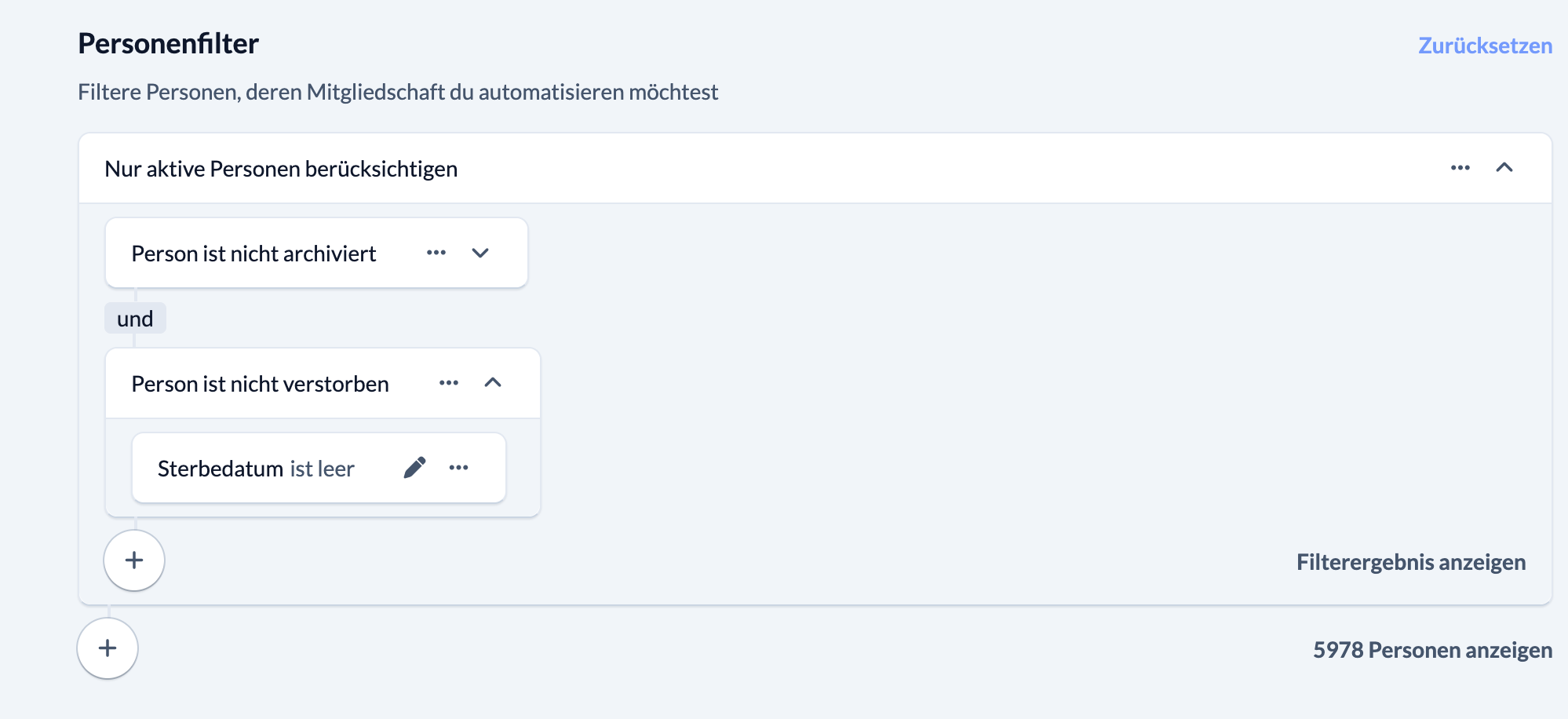This screenshot has width=1568, height=719.
Task: Click the filter description text below heading
Action: point(397,93)
